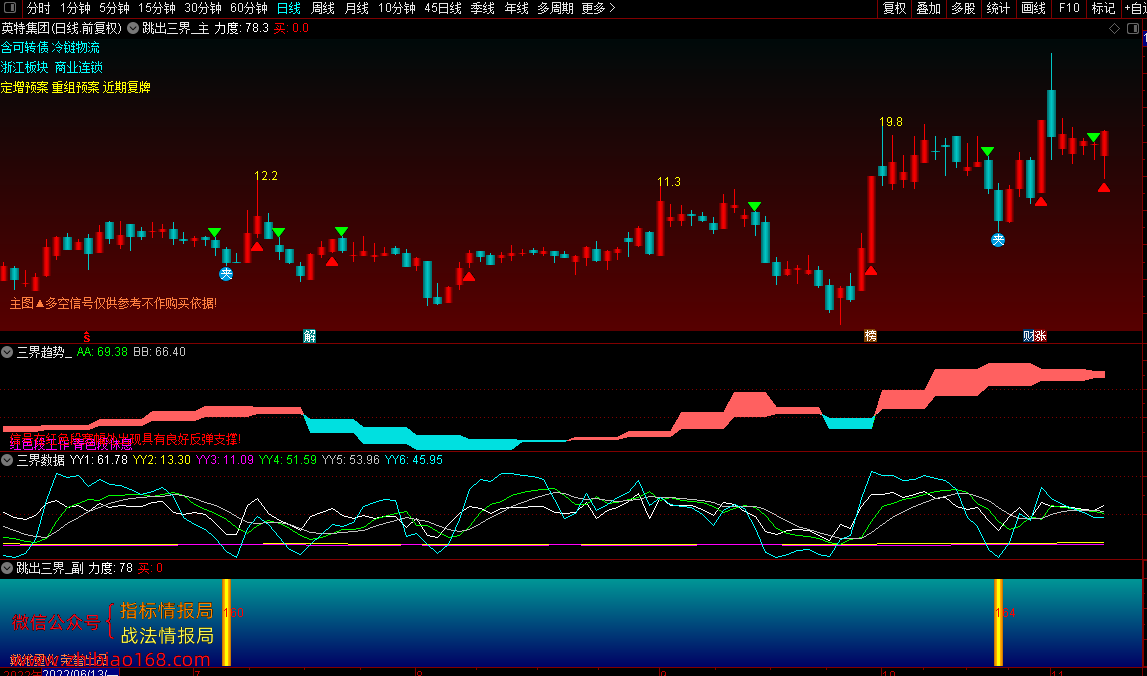Select the 周线 weekly chart tab
Viewport: 1147px width, 676px height.
323,8
